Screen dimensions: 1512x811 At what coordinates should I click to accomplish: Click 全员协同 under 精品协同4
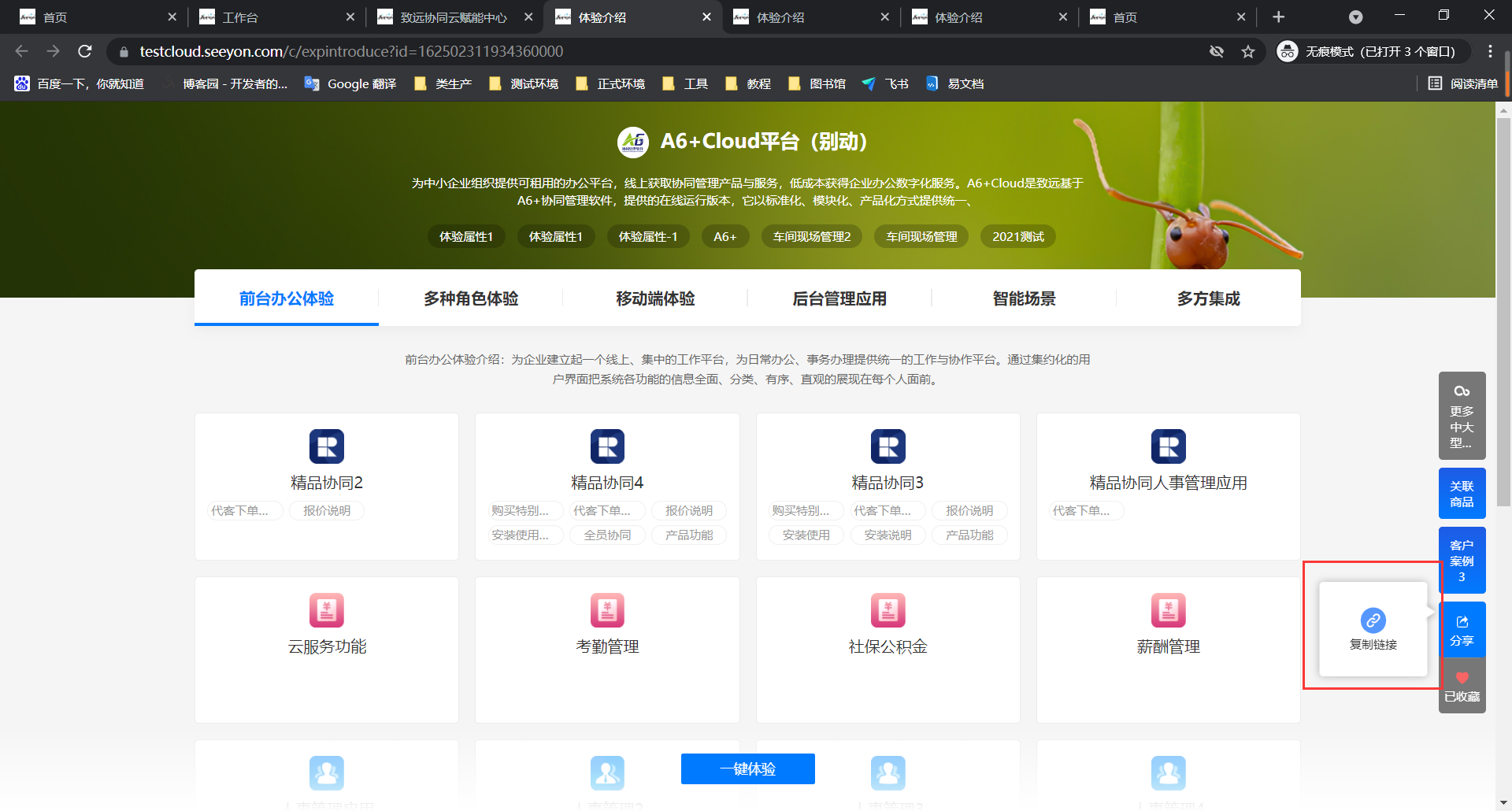(x=607, y=535)
